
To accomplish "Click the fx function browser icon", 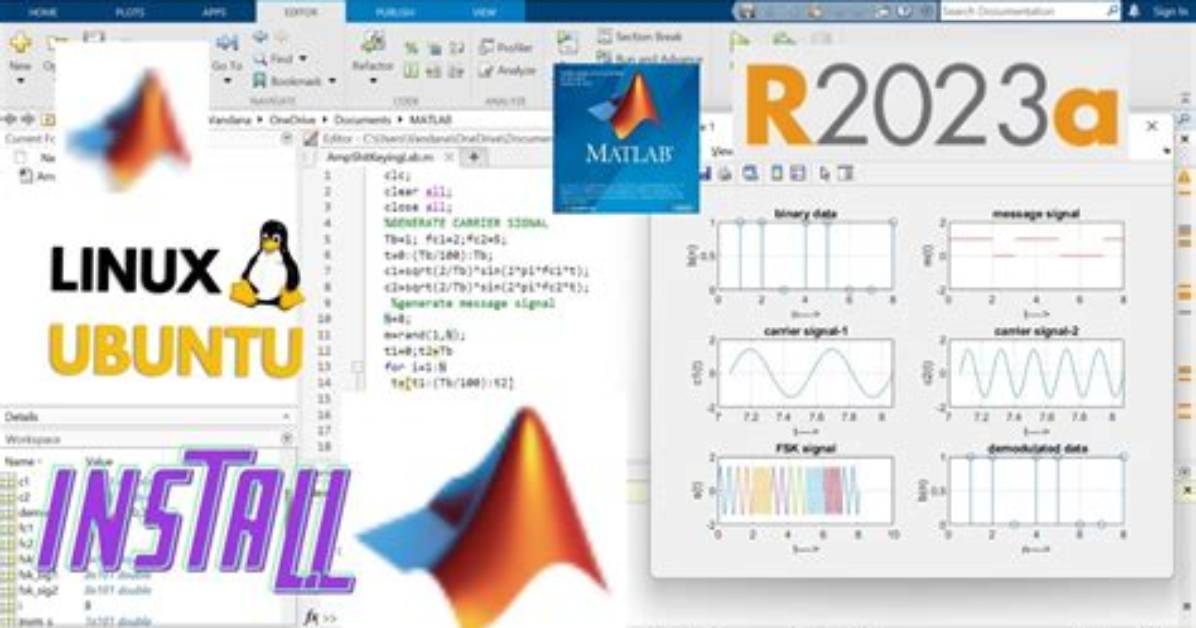I will click(x=312, y=617).
